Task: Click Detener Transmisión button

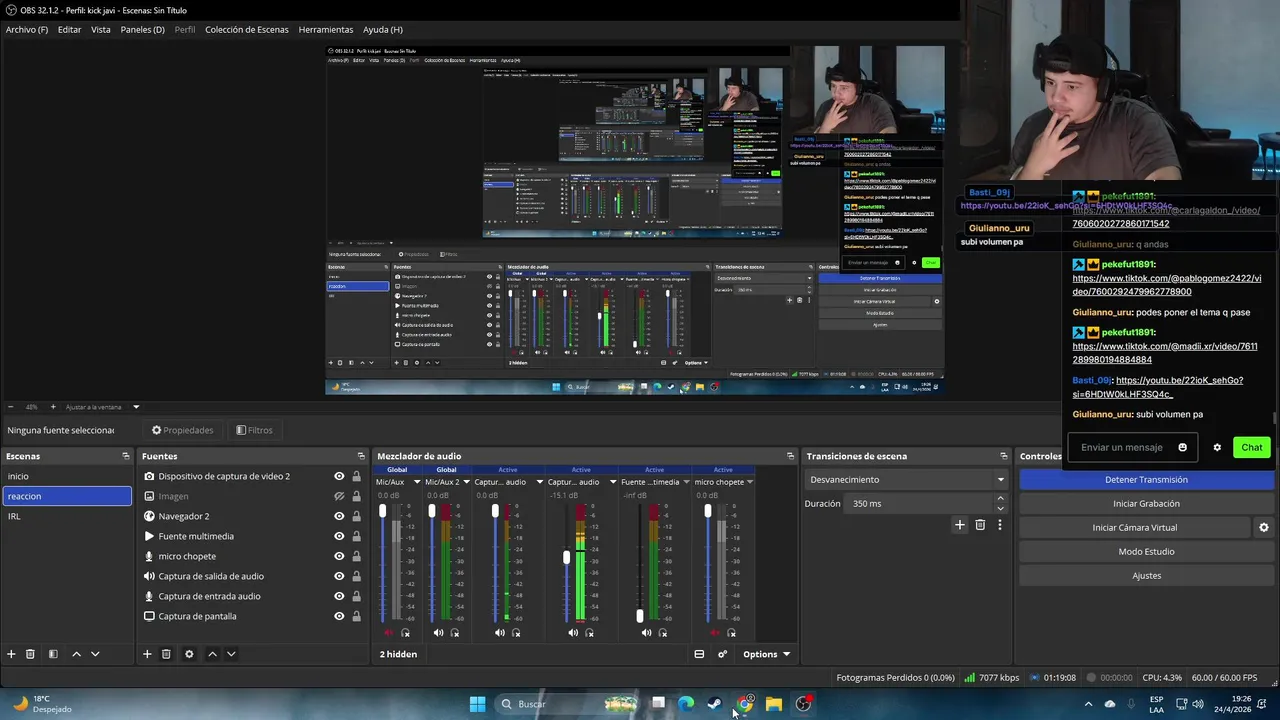Action: (1146, 480)
